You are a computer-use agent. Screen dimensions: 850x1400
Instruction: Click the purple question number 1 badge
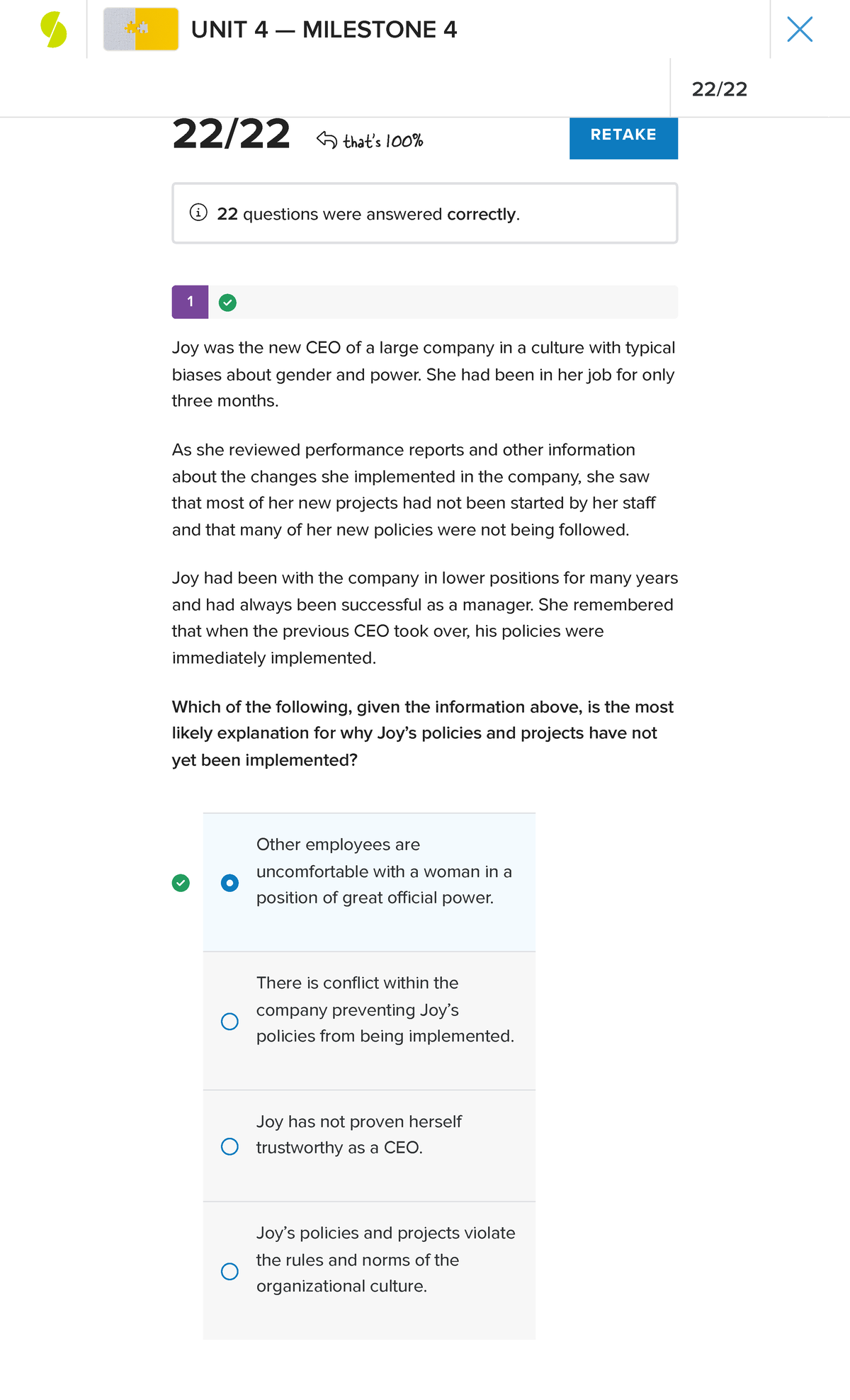pyautogui.click(x=189, y=301)
